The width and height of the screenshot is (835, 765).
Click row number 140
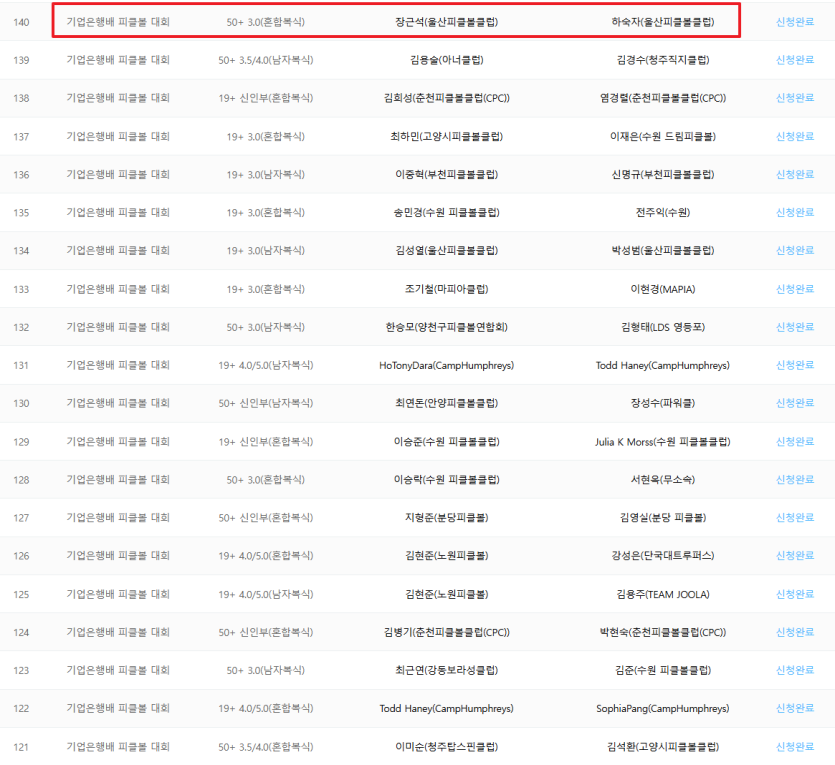click(x=21, y=21)
